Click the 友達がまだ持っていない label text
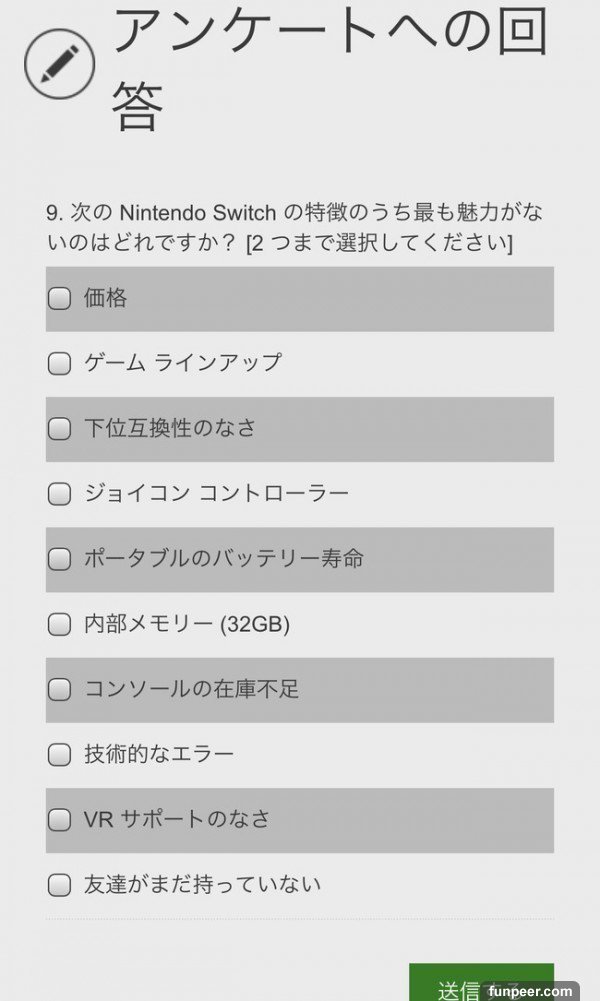Image resolution: width=600 pixels, height=1001 pixels. click(203, 884)
